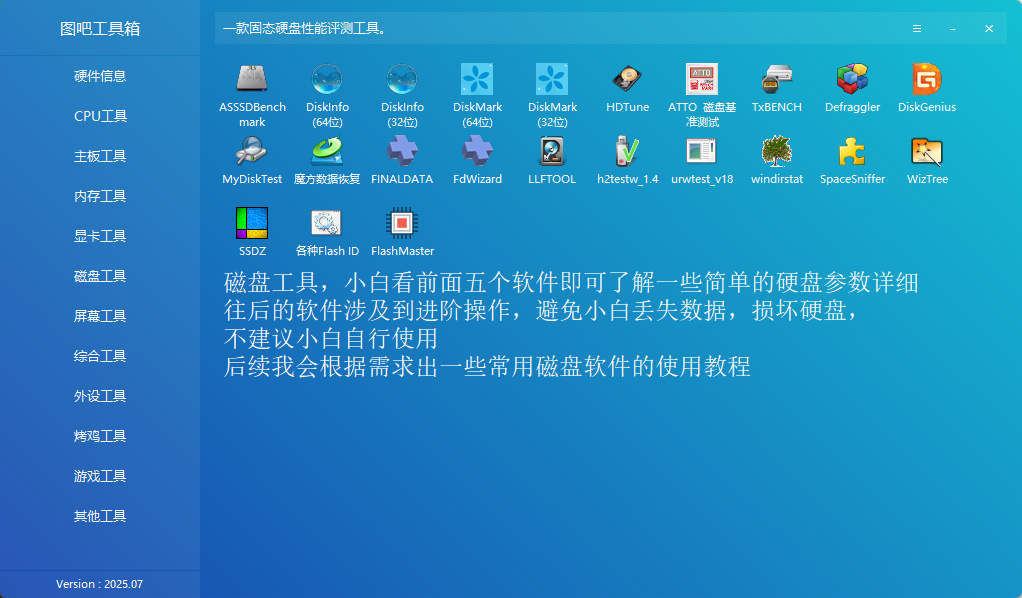Open urwtest_v18 tool

point(702,160)
